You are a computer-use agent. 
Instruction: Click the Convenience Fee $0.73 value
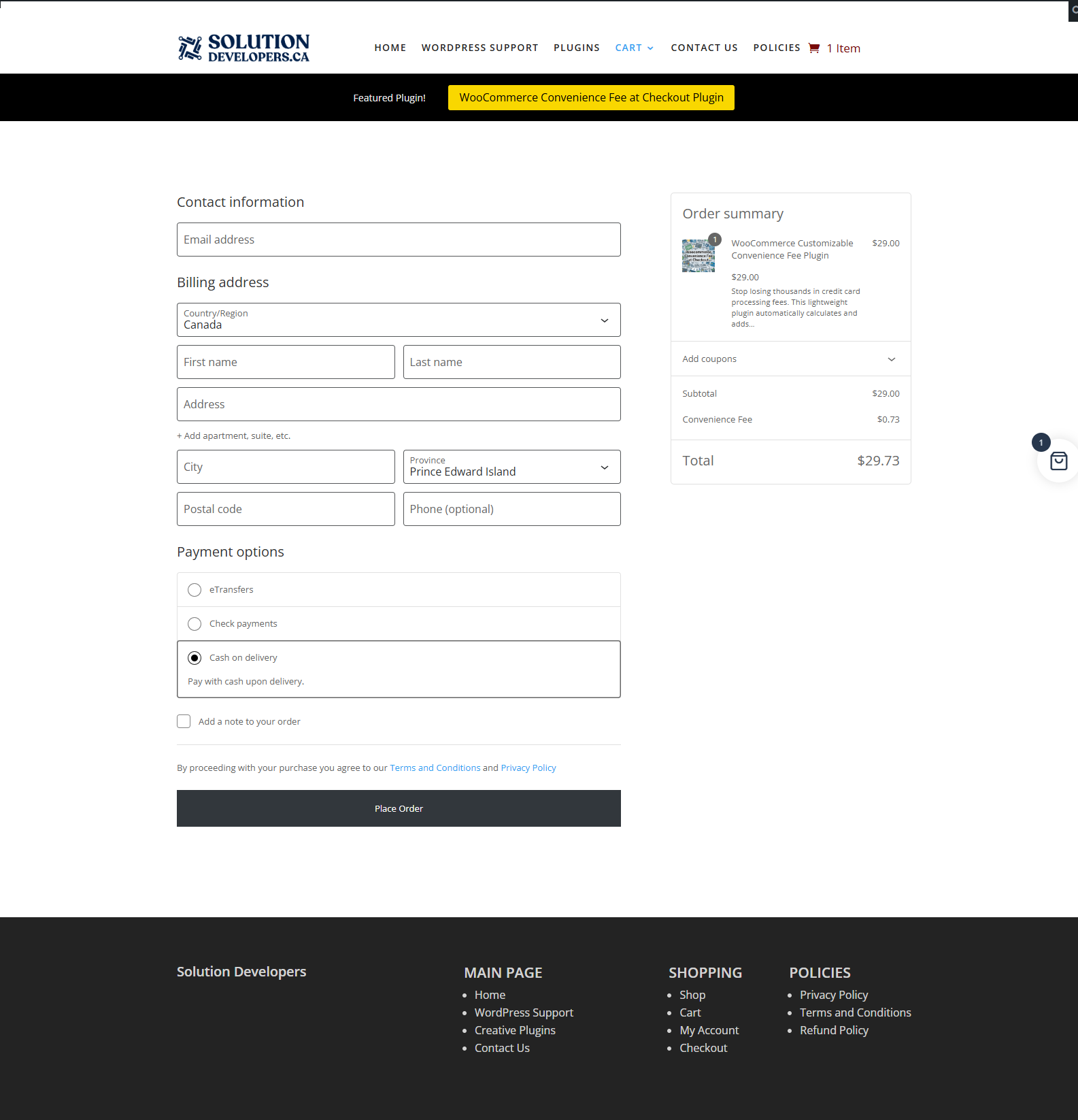pos(888,419)
